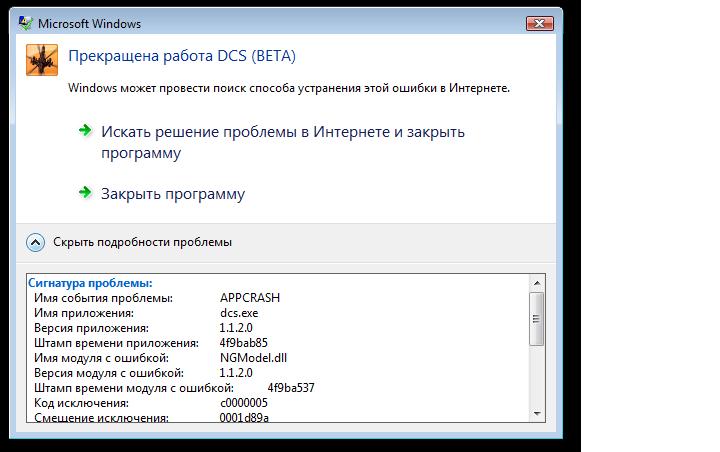Click the '4f9bab85' application timestamp value
720x452 pixels.
click(243, 343)
